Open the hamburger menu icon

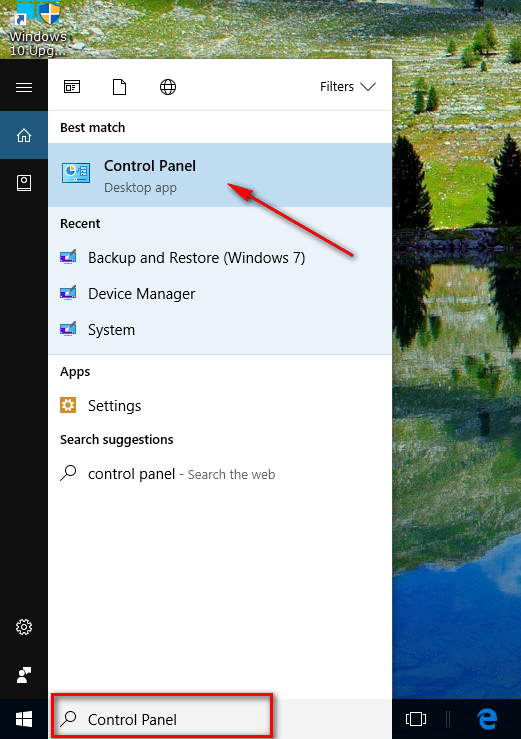[x=24, y=87]
